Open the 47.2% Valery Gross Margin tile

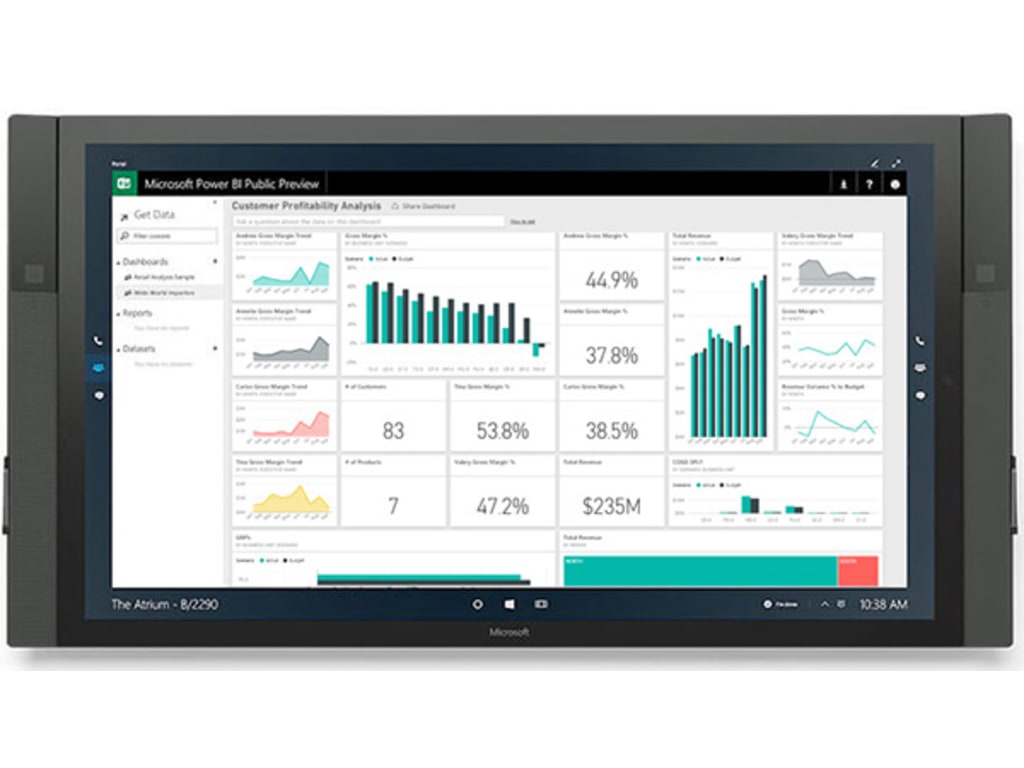click(x=502, y=492)
